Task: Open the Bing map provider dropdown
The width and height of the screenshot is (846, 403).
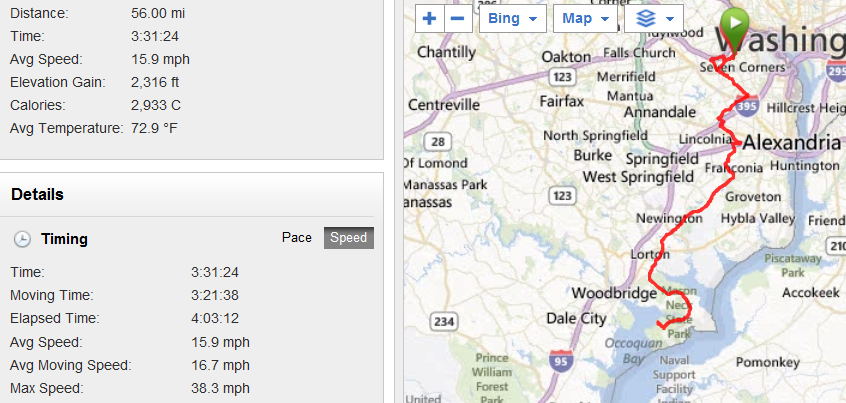Action: point(512,19)
